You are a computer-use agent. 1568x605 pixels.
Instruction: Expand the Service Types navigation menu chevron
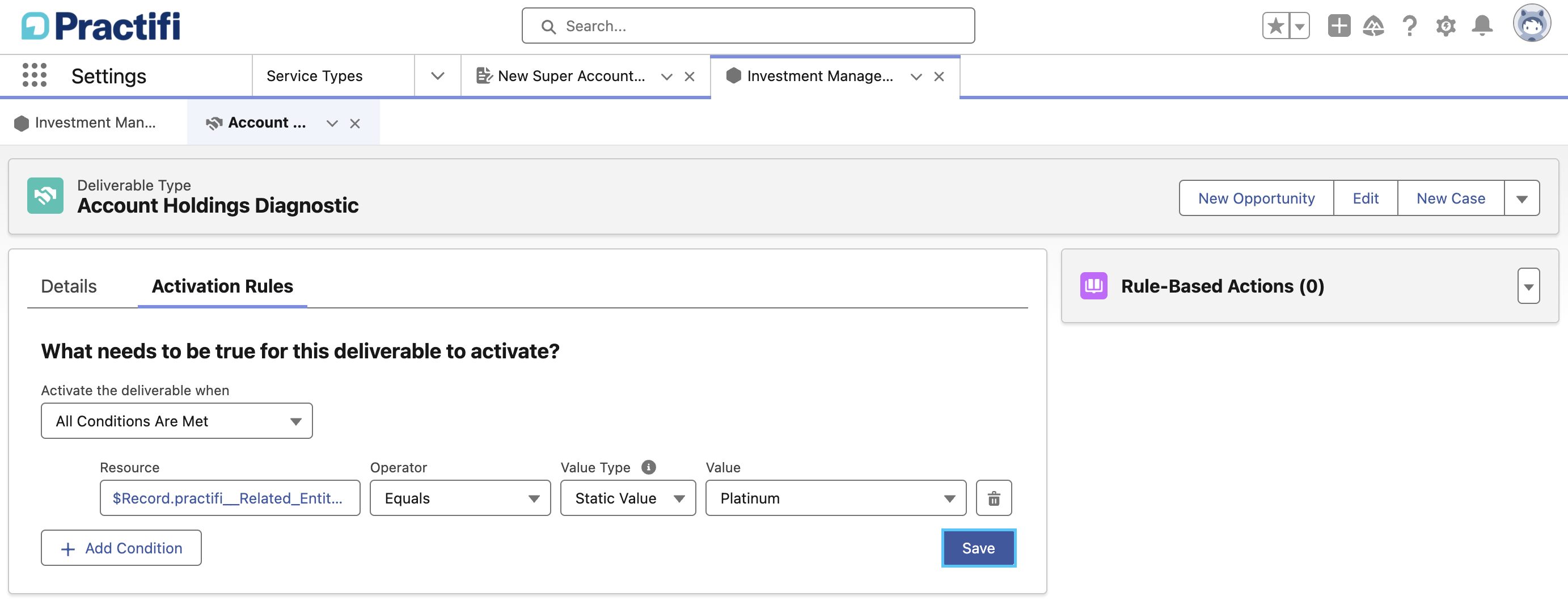click(437, 76)
